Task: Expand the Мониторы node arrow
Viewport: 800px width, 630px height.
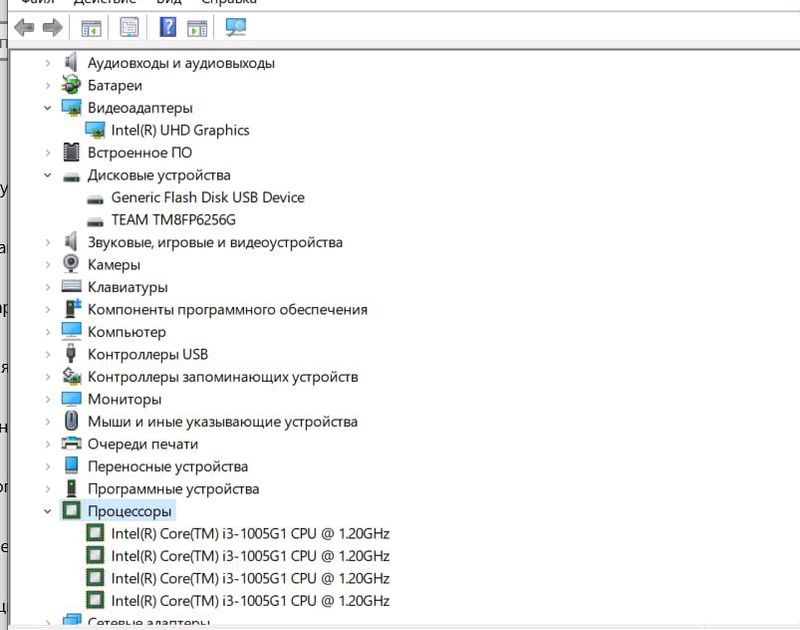Action: point(47,399)
